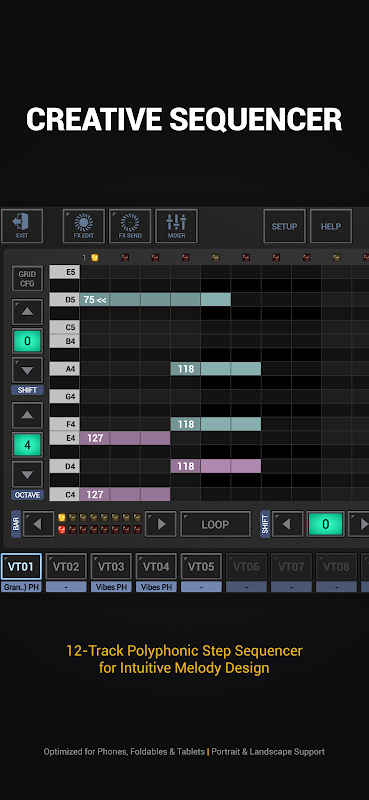Select track VT03
The image size is (369, 800).
click(111, 566)
